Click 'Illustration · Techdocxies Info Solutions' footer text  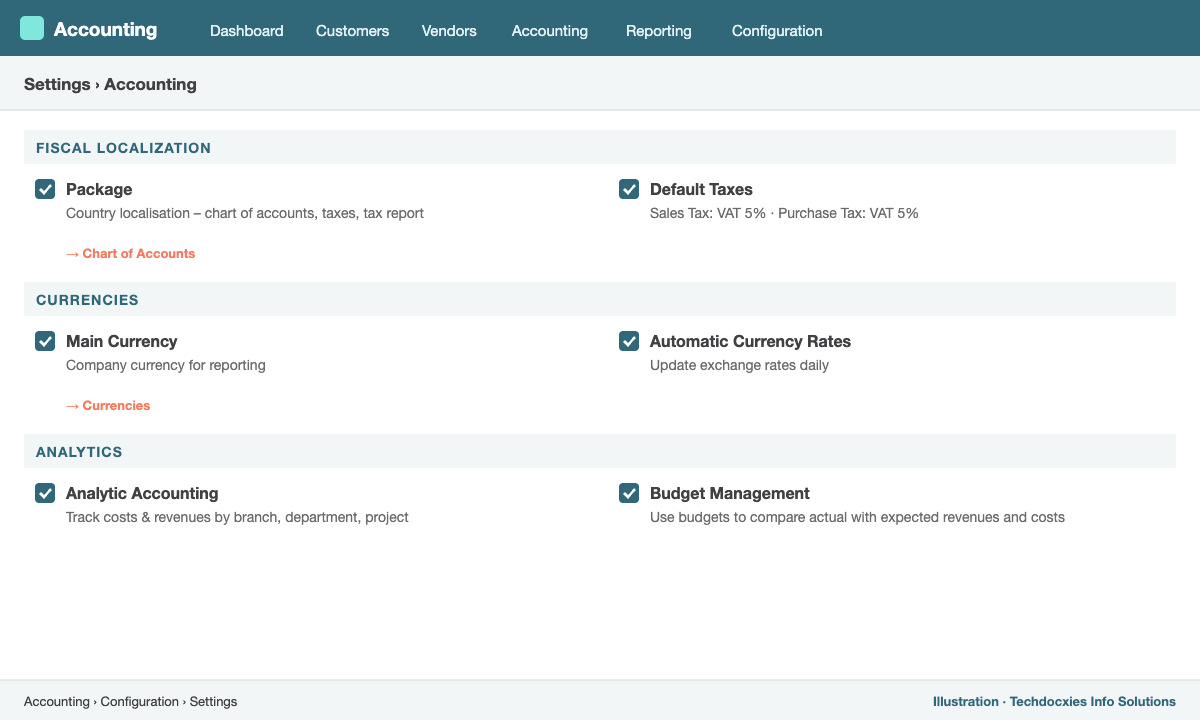[x=1054, y=701]
